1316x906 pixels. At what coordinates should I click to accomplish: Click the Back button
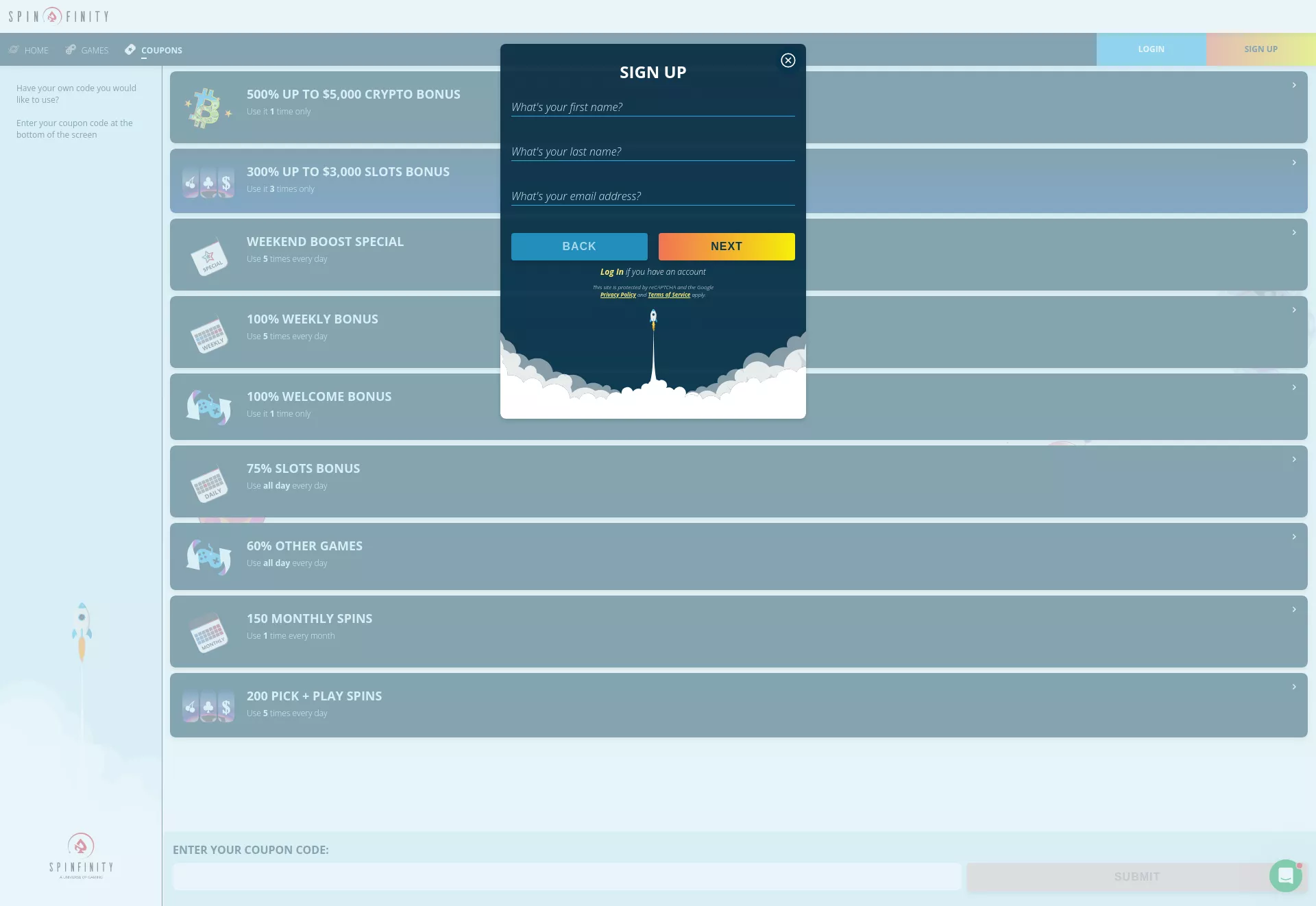click(579, 247)
